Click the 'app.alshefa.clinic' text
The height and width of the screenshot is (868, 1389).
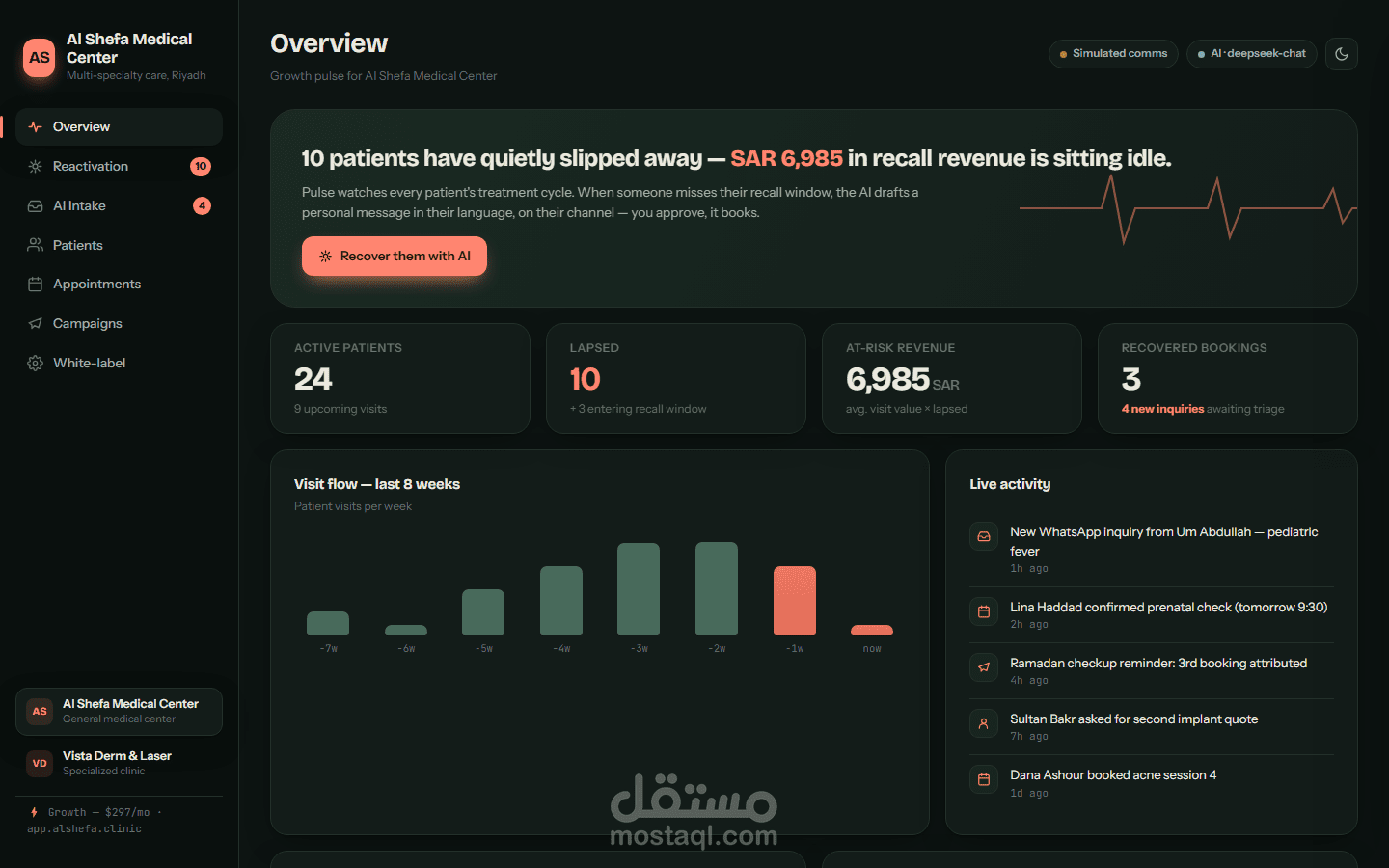click(x=84, y=829)
